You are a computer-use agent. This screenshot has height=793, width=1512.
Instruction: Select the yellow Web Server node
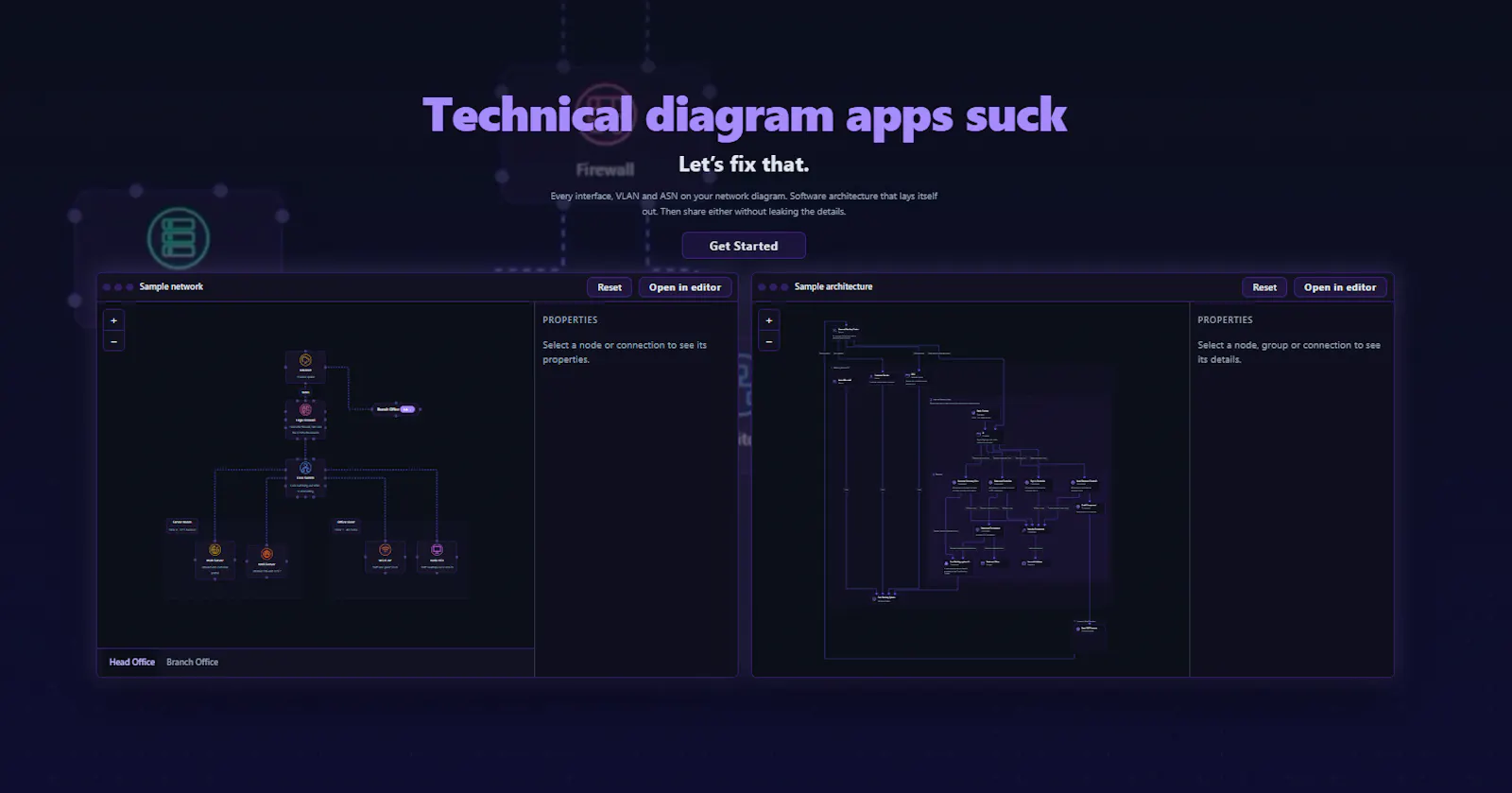(215, 560)
